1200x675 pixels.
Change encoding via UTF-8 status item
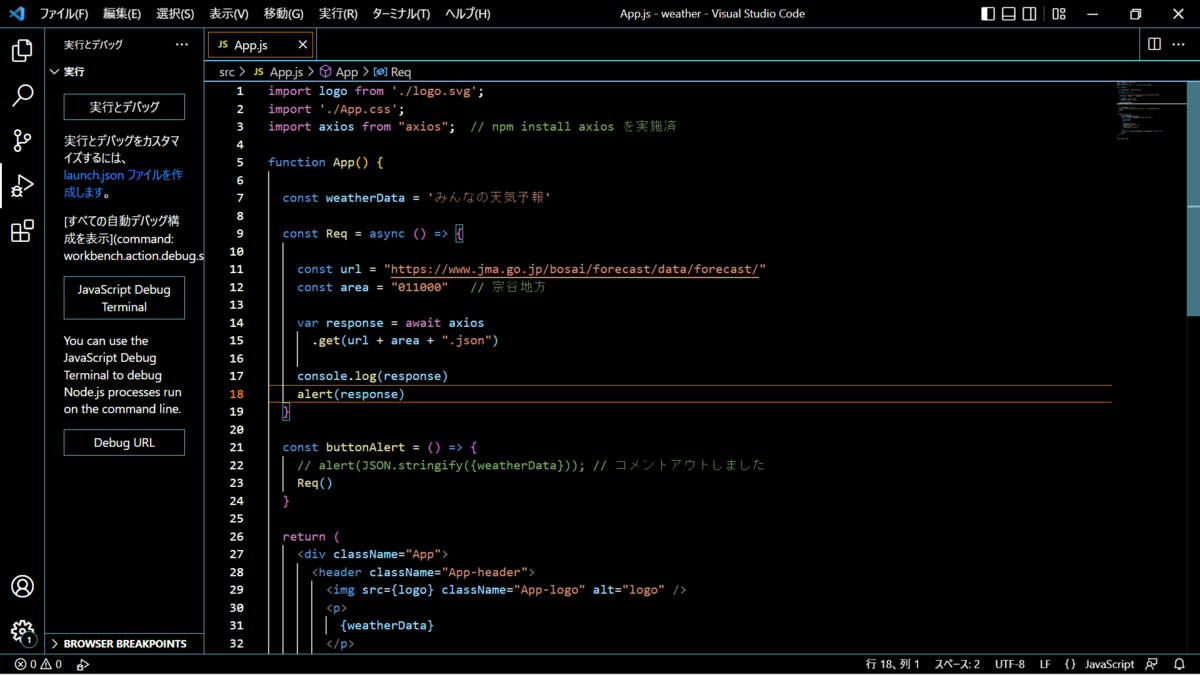(1010, 664)
